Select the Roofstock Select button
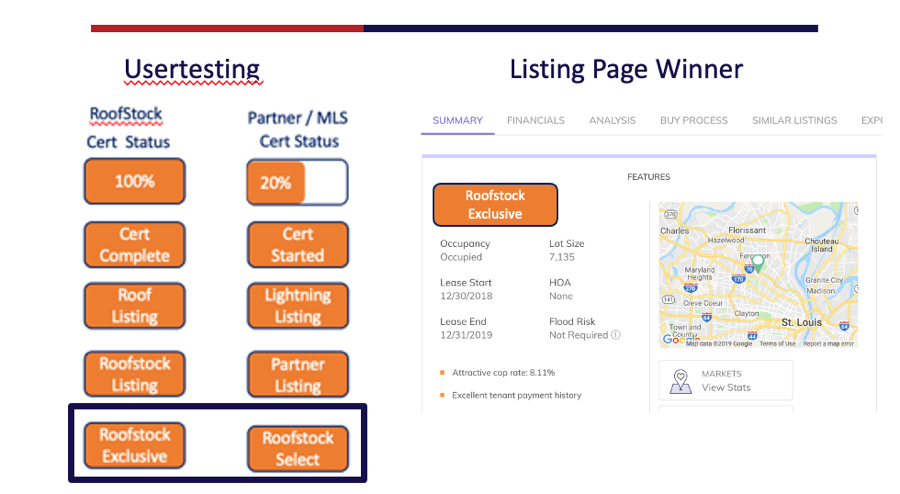 [x=297, y=449]
